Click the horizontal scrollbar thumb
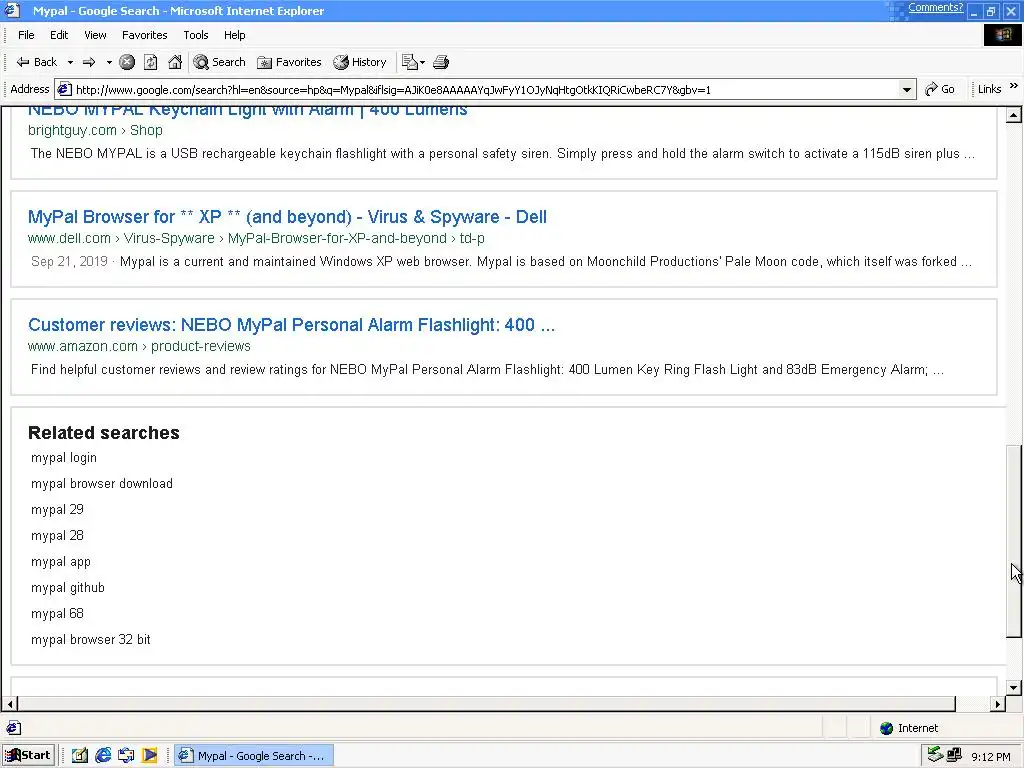1024x768 pixels. pos(487,704)
